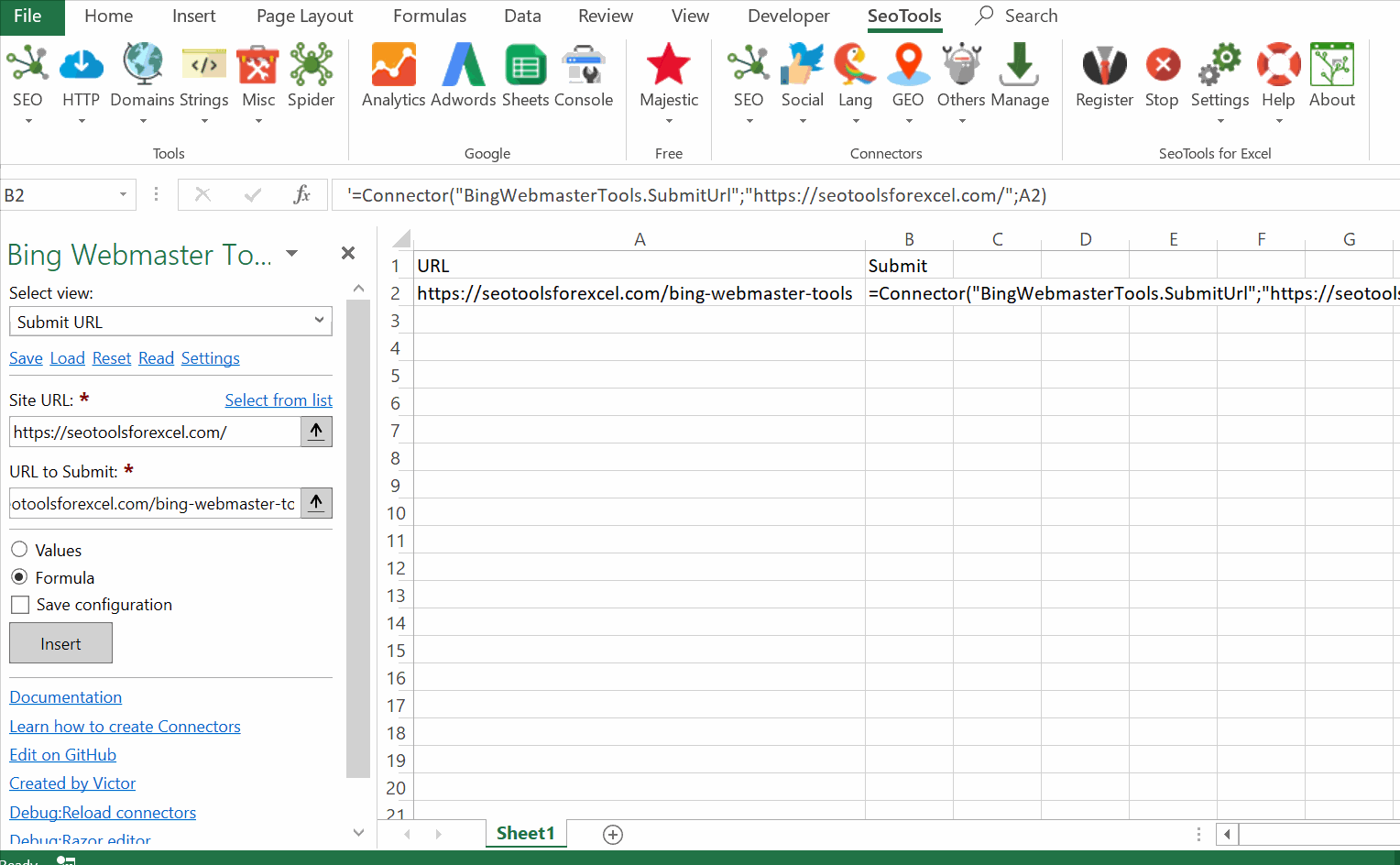Click the Site URL input field

(153, 431)
